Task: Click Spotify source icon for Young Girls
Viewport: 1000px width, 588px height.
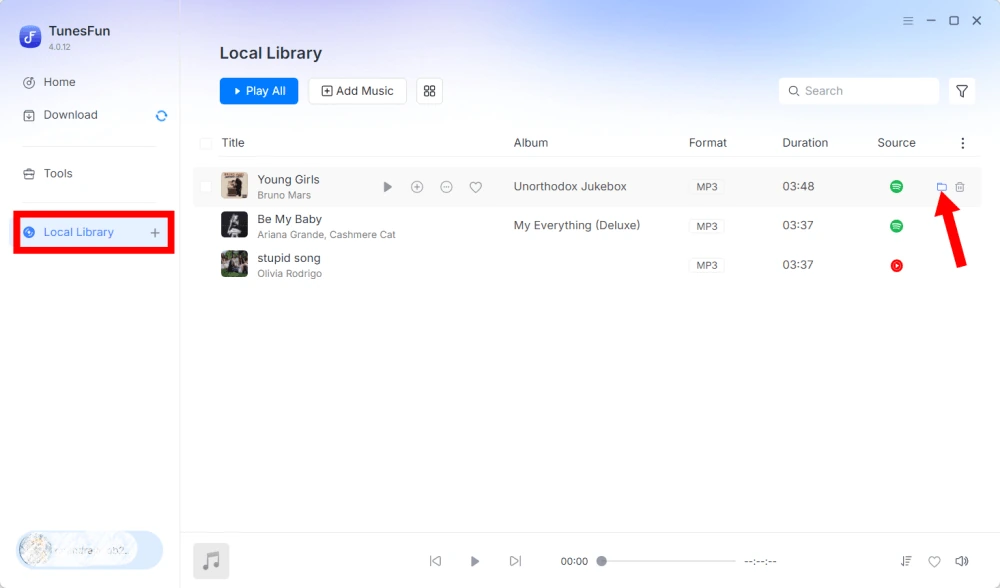Action: click(897, 187)
